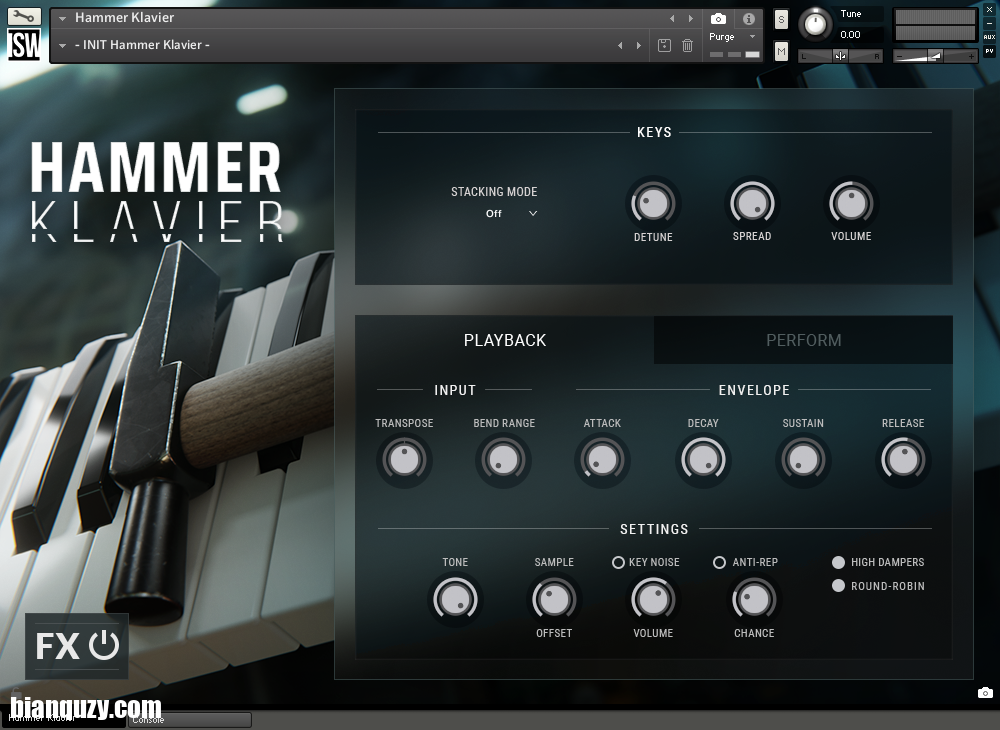Go to previous instrument arrow
The height and width of the screenshot is (730, 1000).
(672, 18)
